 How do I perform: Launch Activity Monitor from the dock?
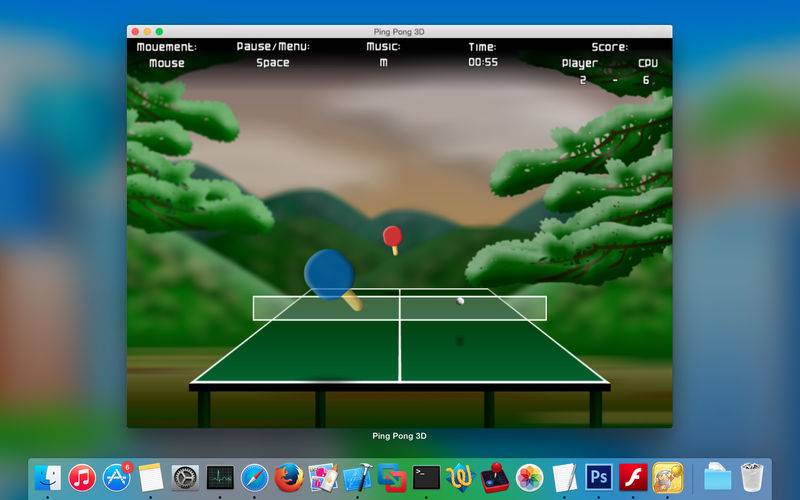[220, 478]
